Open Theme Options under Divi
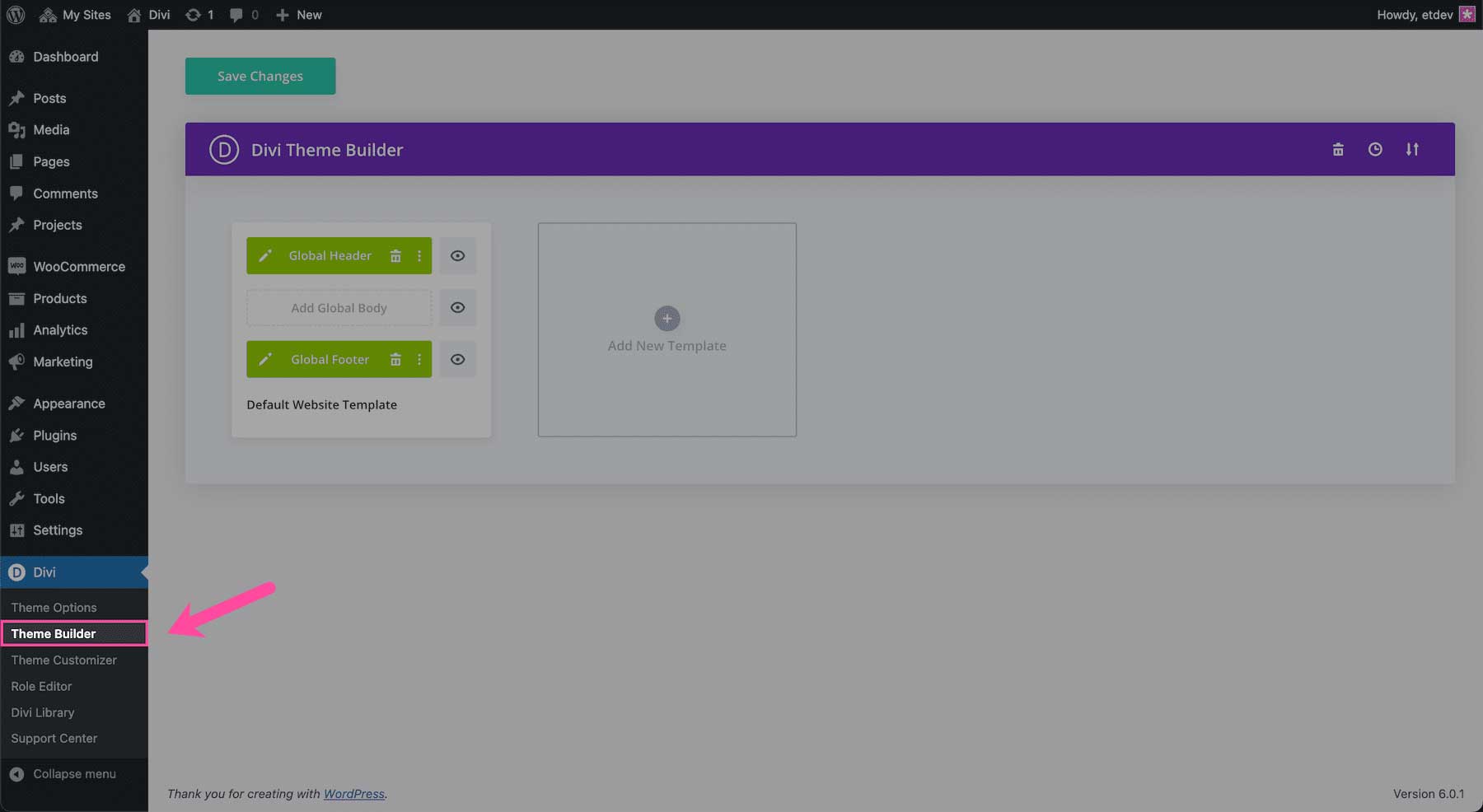This screenshot has width=1483, height=812. [x=54, y=607]
